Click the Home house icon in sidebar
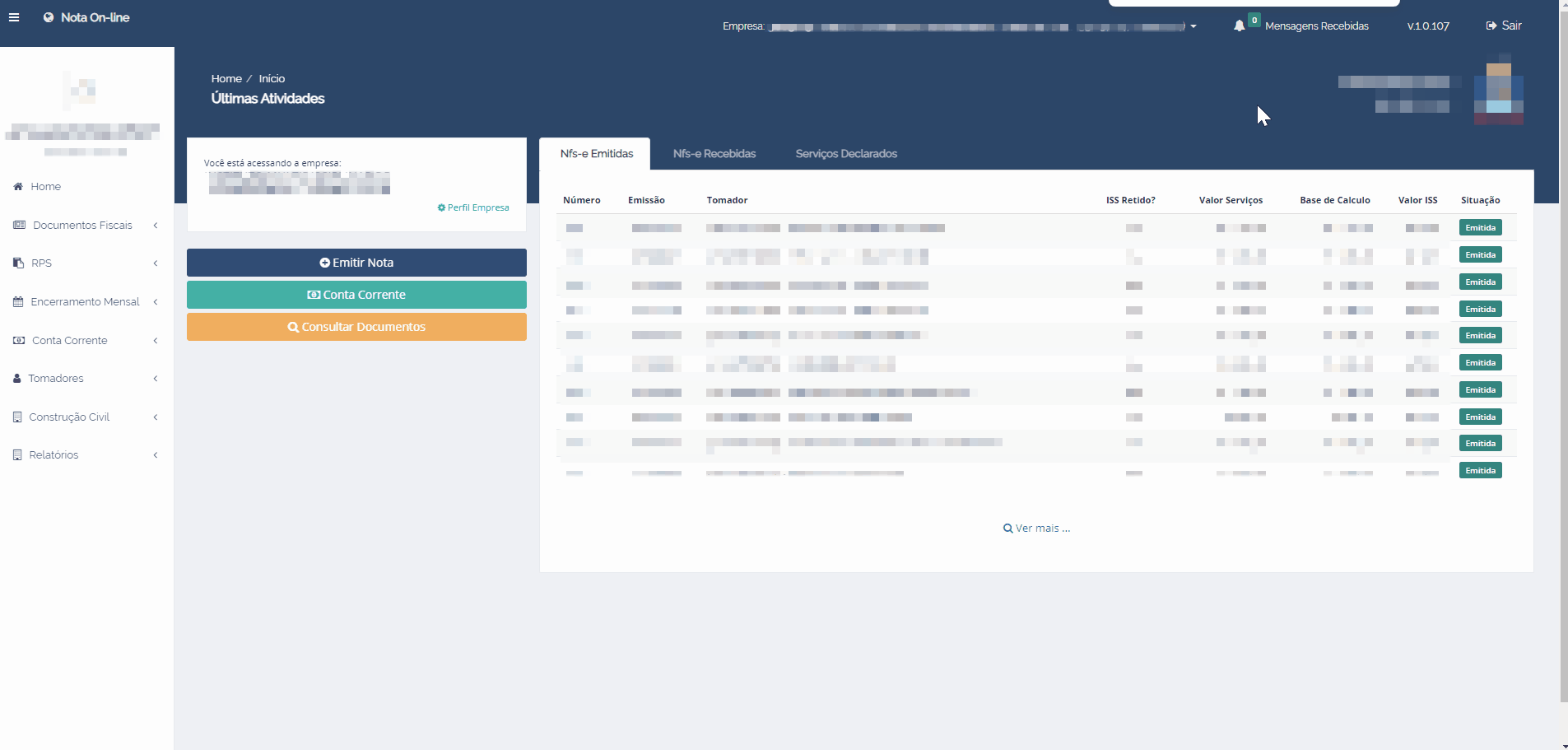This screenshot has width=1568, height=750. tap(18, 187)
